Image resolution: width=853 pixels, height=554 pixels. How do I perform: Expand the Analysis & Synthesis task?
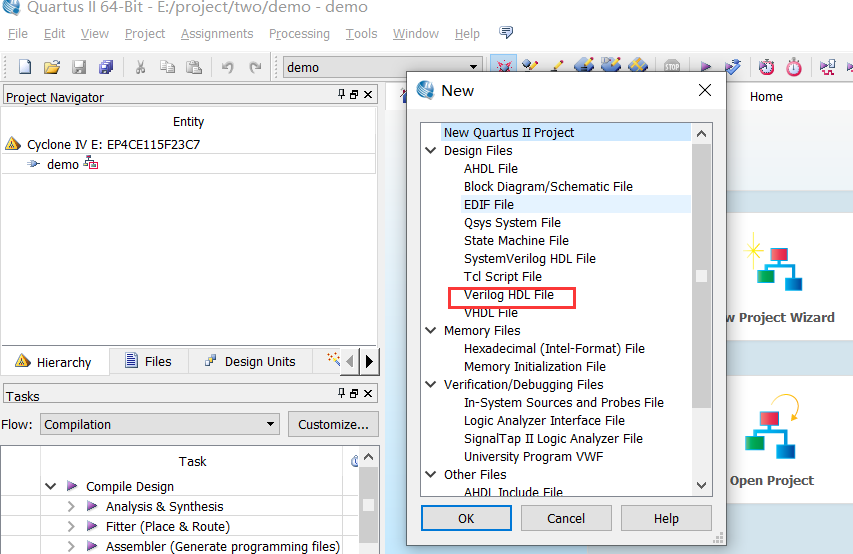(71, 506)
